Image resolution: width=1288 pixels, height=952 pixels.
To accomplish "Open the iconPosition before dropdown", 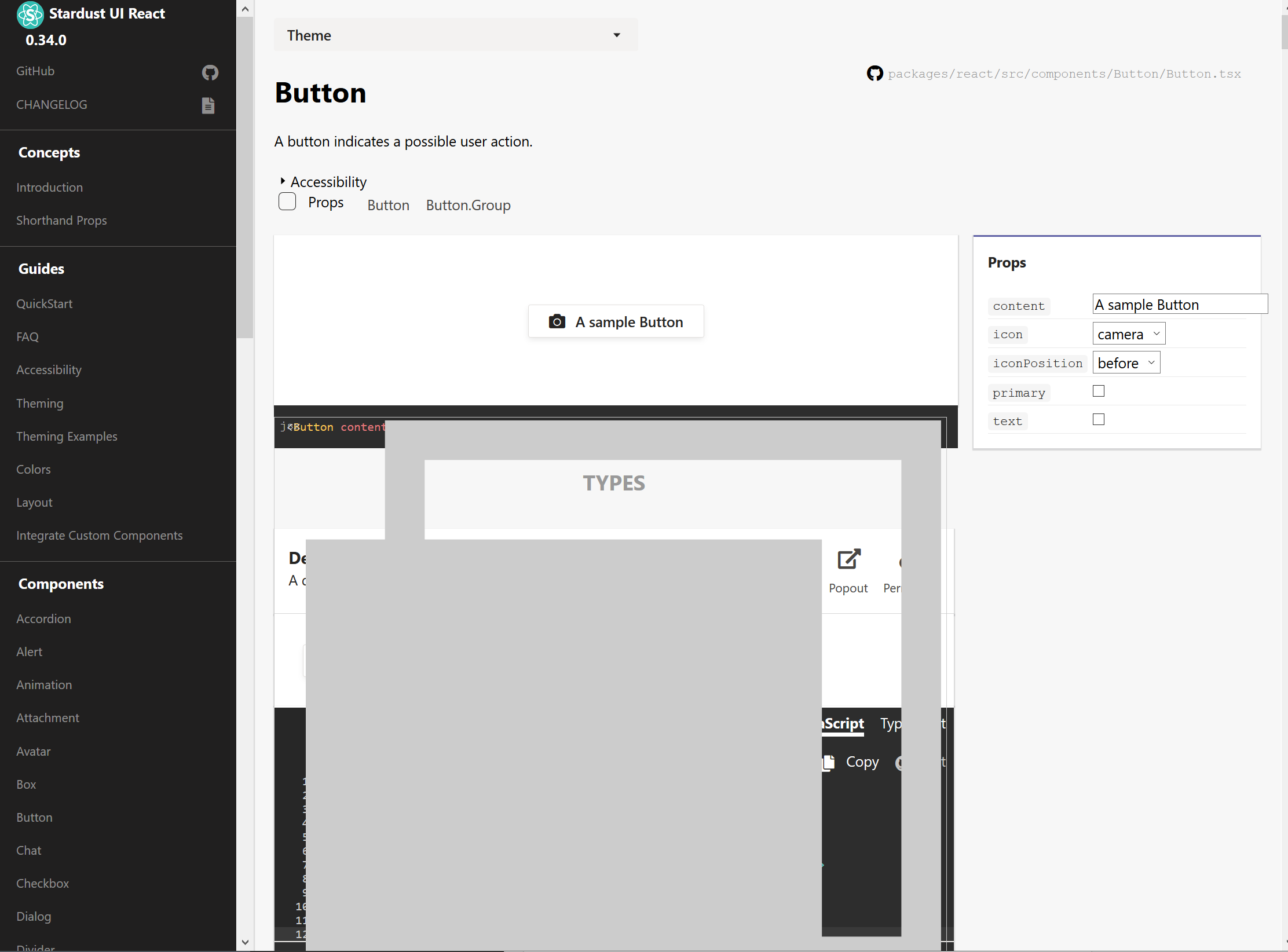I will click(1125, 363).
